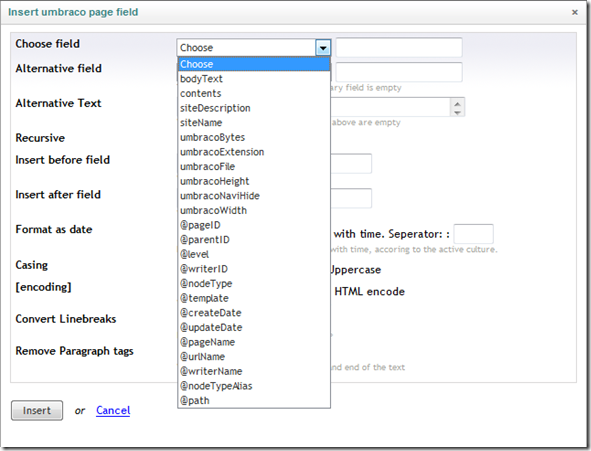The width and height of the screenshot is (591, 451).
Task: Pick @nodeTypeAlias from the list
Action: coord(254,386)
